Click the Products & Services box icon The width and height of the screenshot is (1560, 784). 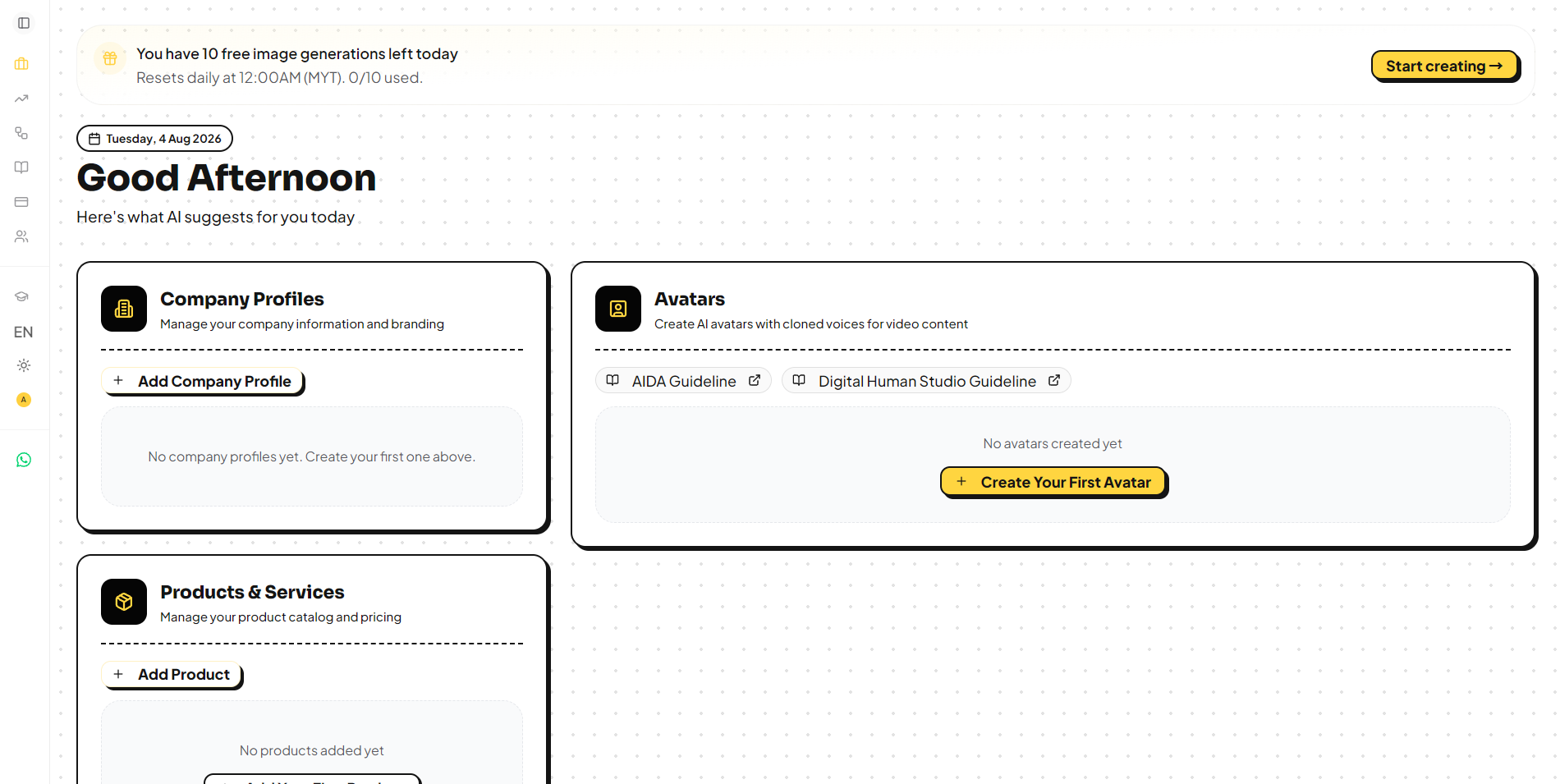coord(124,602)
